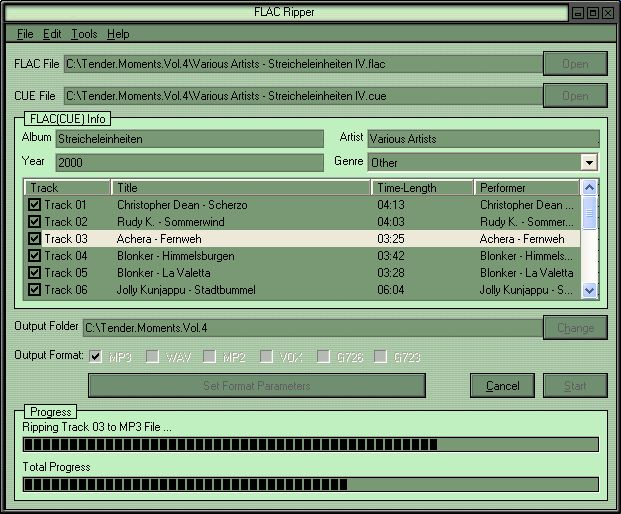
Task: Uncheck the Track 03 checkbox
Action: click(34, 239)
